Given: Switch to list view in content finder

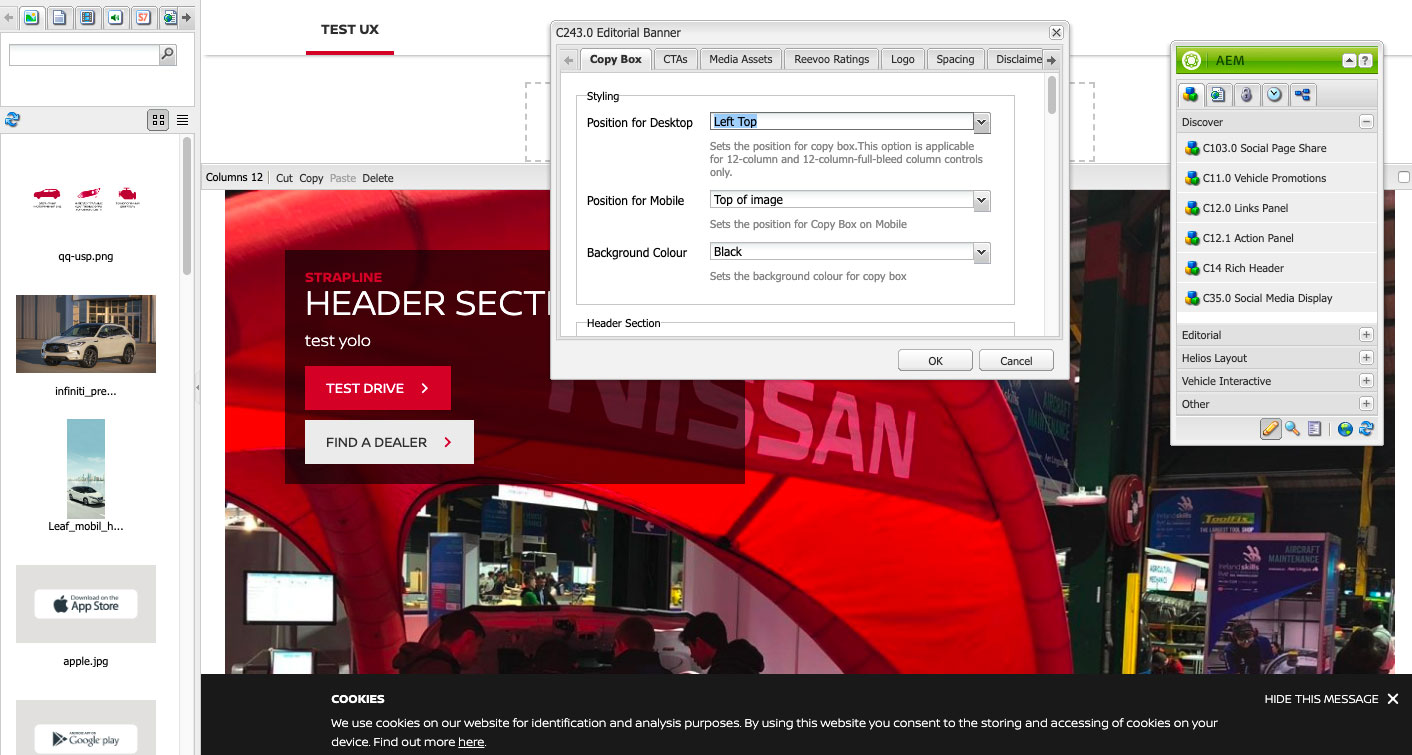Looking at the screenshot, I should (x=182, y=120).
